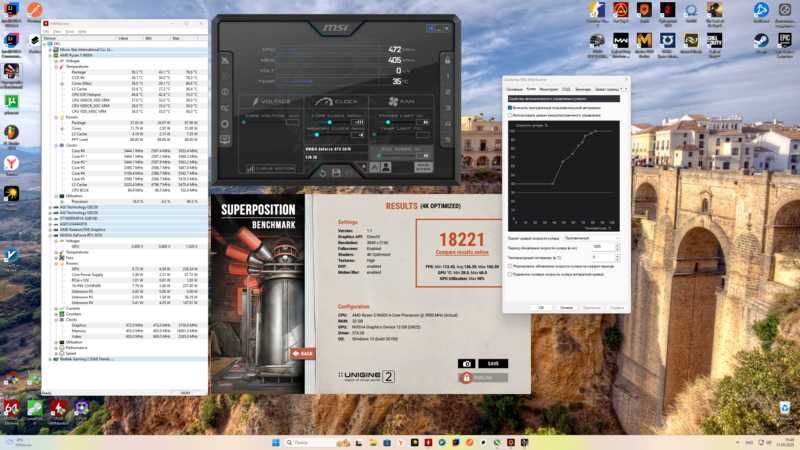Open HWMonitor Help menu

[x=82, y=32]
